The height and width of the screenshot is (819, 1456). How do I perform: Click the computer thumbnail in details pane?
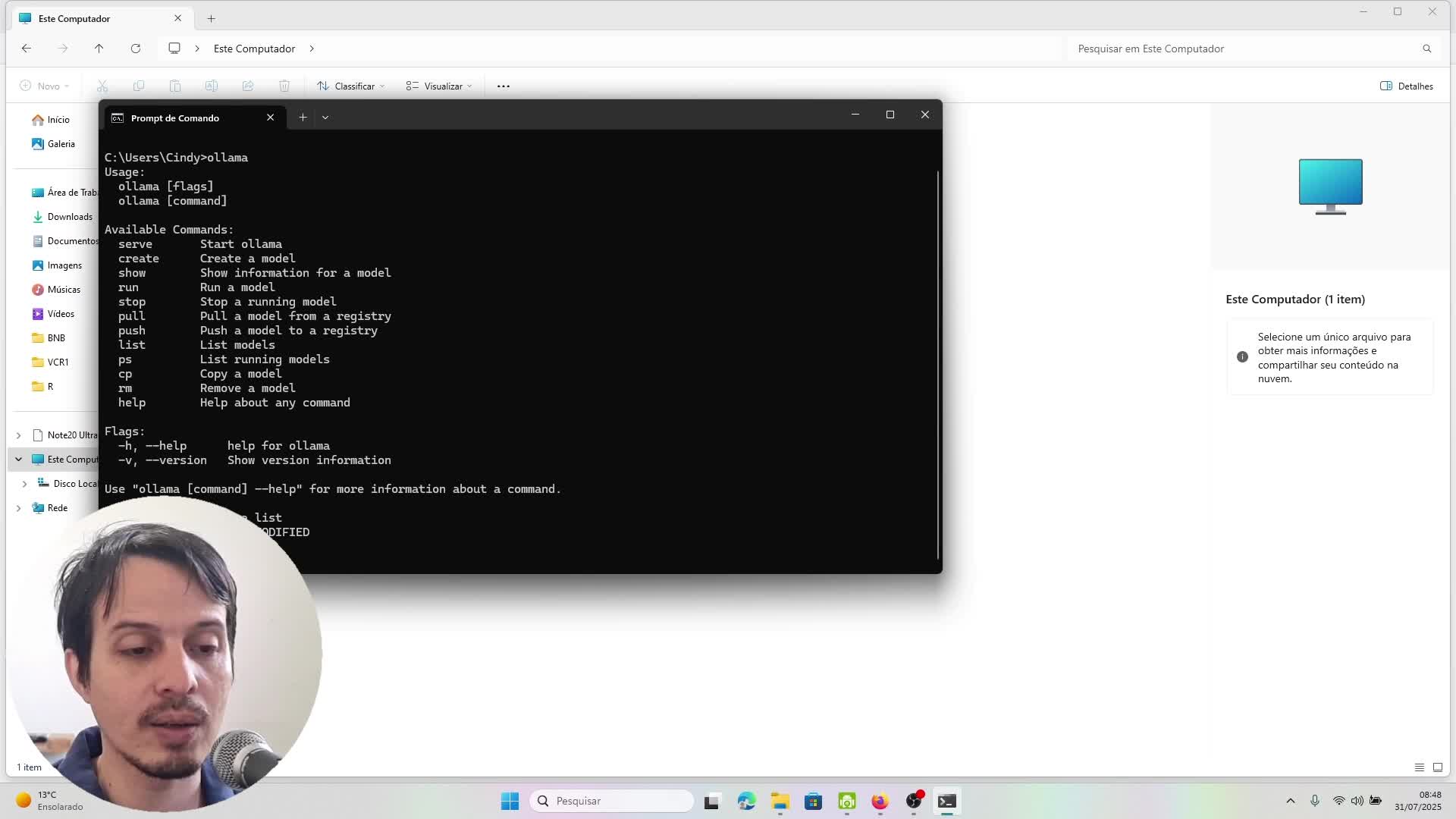tap(1330, 187)
